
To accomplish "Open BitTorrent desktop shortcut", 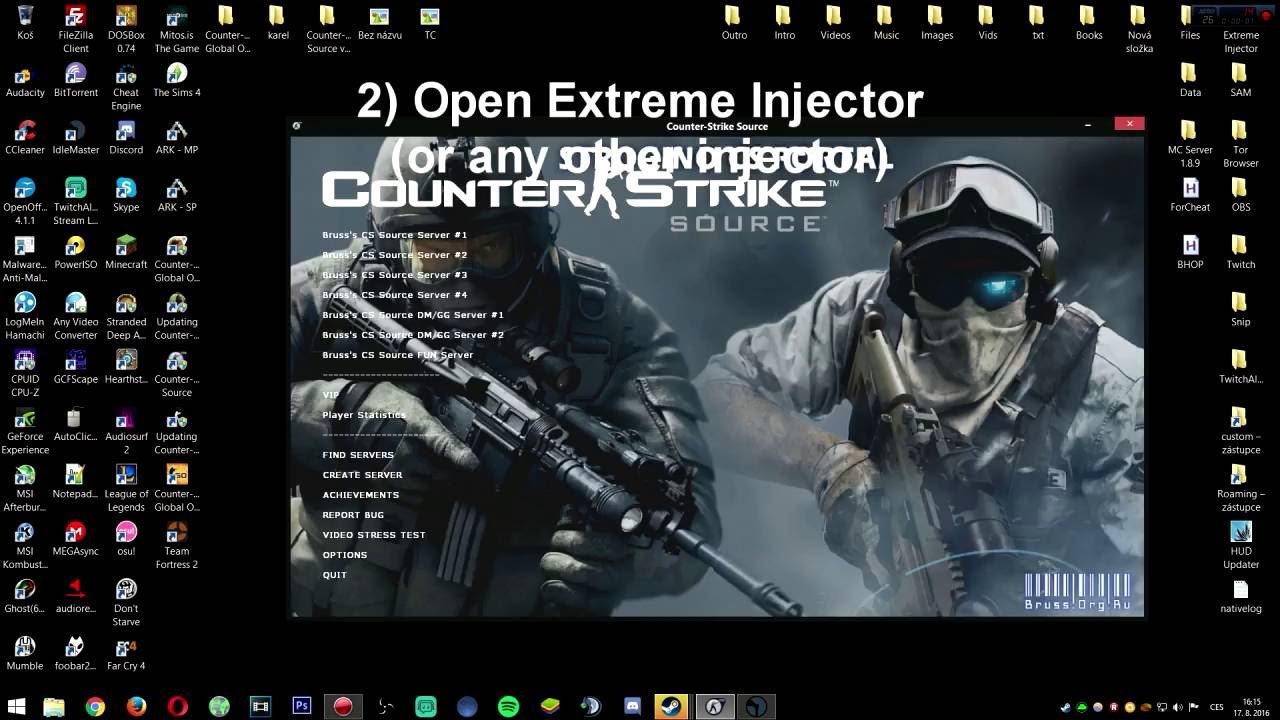I will pos(76,80).
